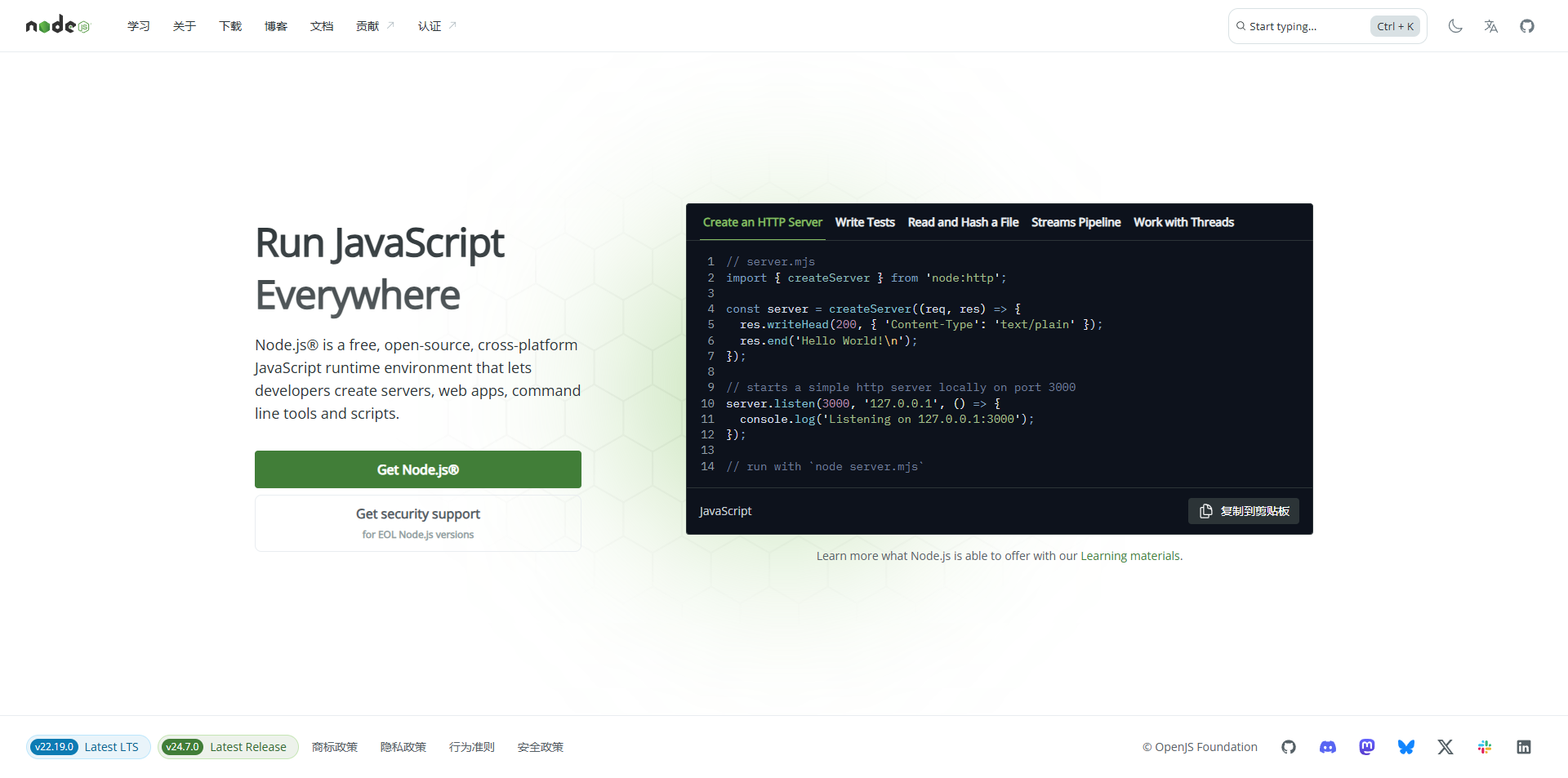Image resolution: width=1568 pixels, height=778 pixels.
Task: Toggle the dark mode moon icon
Action: pyautogui.click(x=1455, y=26)
